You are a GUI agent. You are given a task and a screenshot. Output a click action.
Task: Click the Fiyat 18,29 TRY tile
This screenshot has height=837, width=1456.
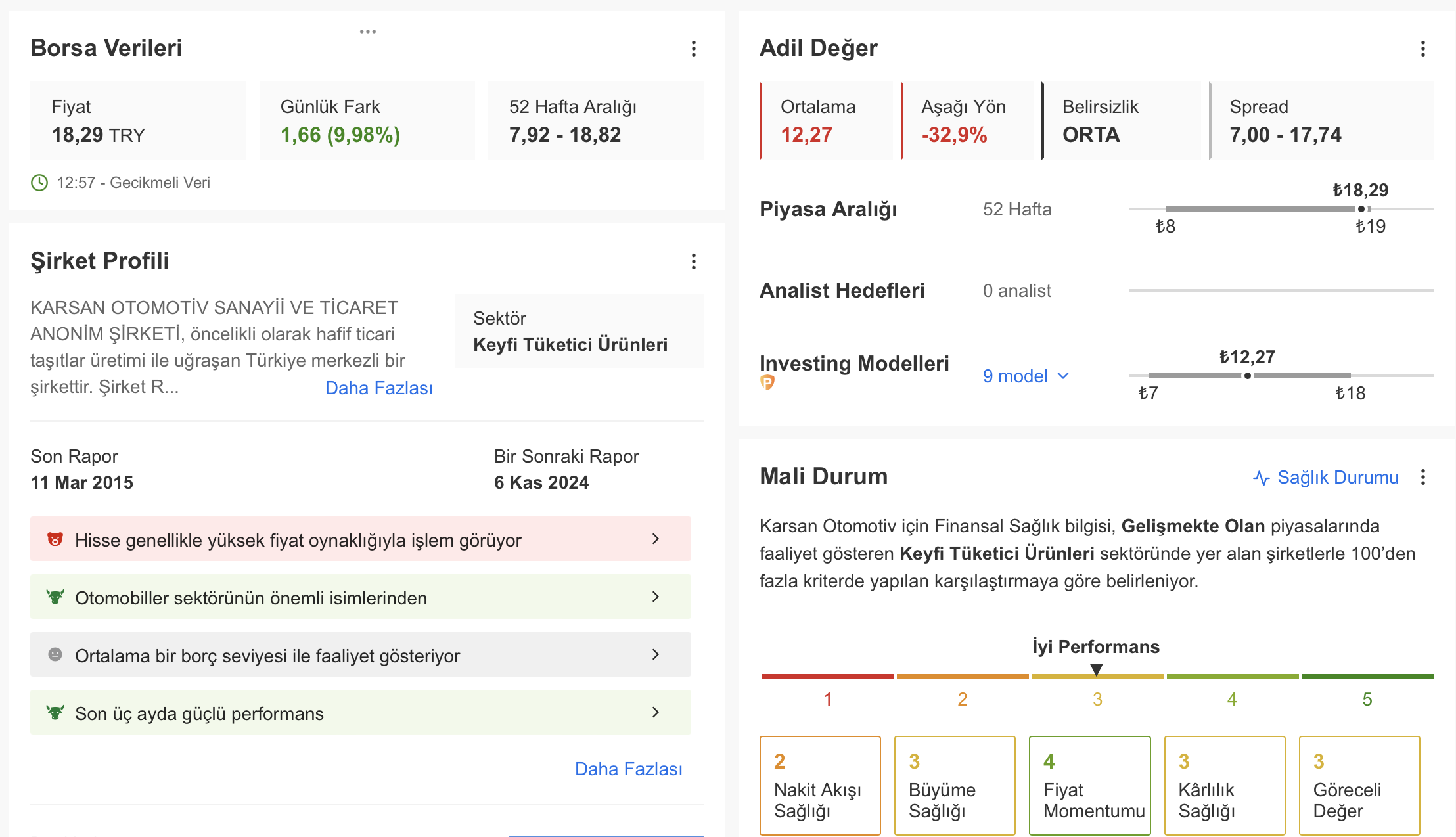click(x=138, y=121)
